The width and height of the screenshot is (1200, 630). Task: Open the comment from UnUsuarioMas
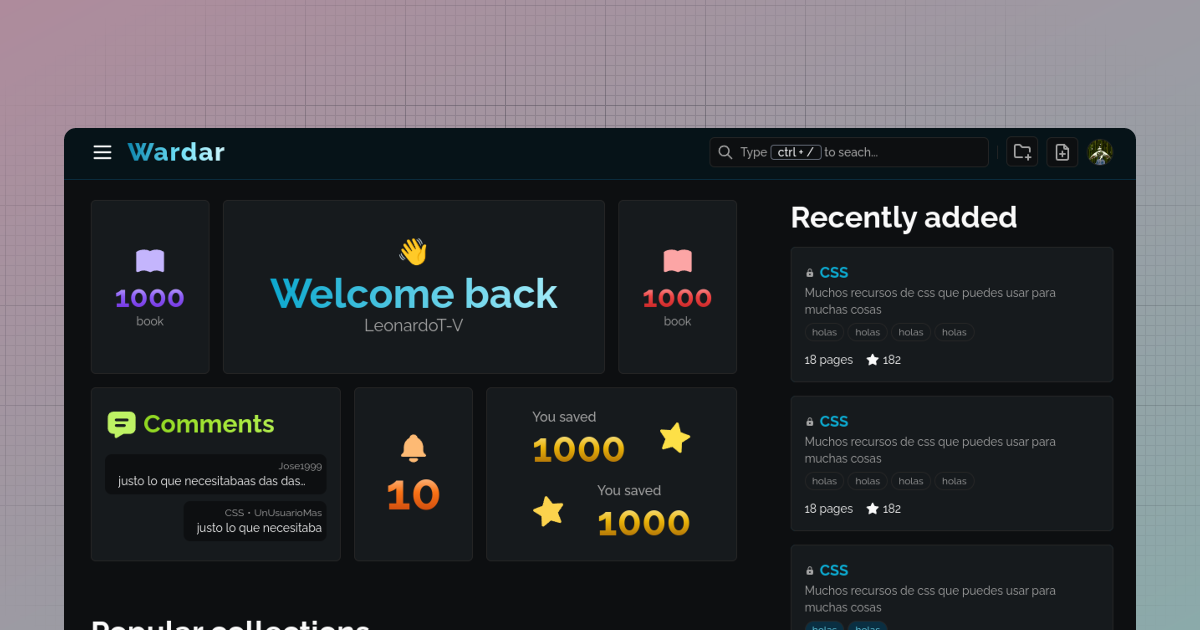tap(255, 521)
